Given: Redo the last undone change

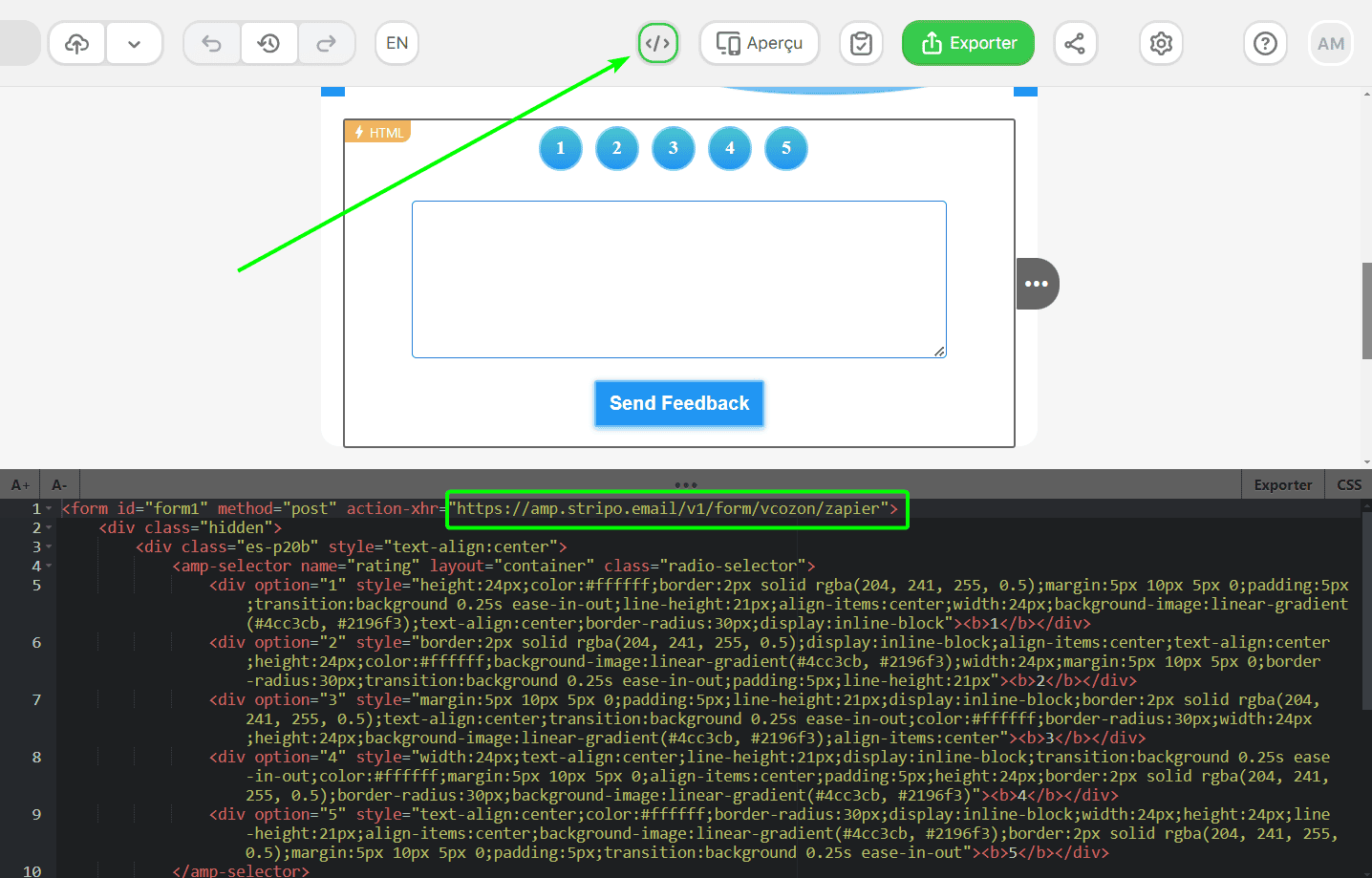Looking at the screenshot, I should [327, 43].
